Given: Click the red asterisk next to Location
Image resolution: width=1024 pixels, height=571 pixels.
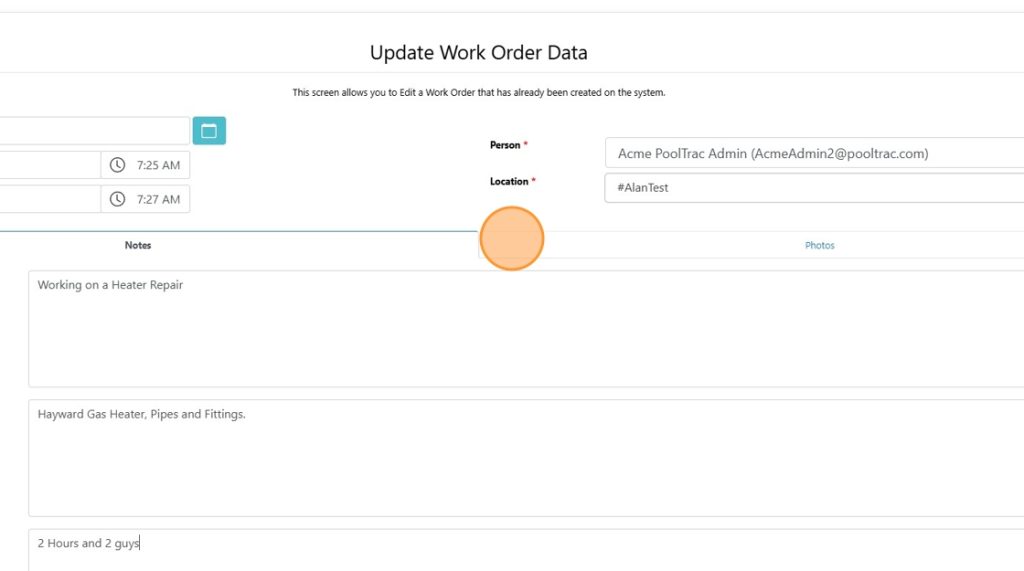Looking at the screenshot, I should [x=534, y=181].
